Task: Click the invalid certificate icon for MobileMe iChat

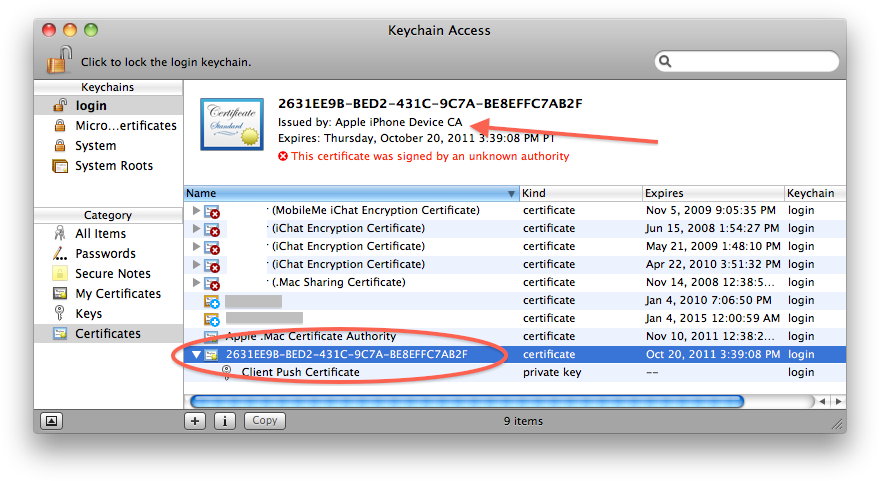Action: point(212,211)
